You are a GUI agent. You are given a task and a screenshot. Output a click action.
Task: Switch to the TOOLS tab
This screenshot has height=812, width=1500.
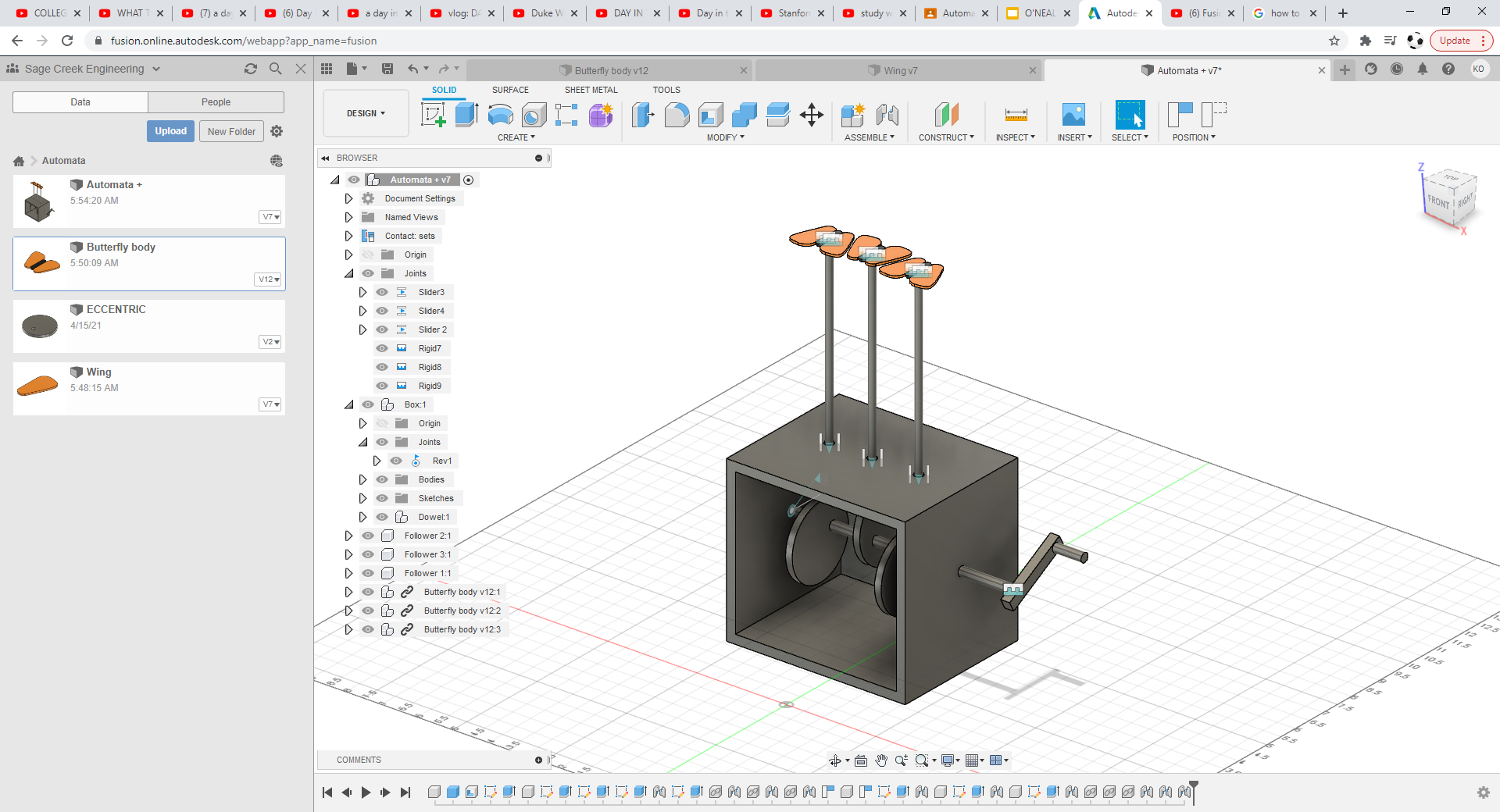click(x=666, y=90)
